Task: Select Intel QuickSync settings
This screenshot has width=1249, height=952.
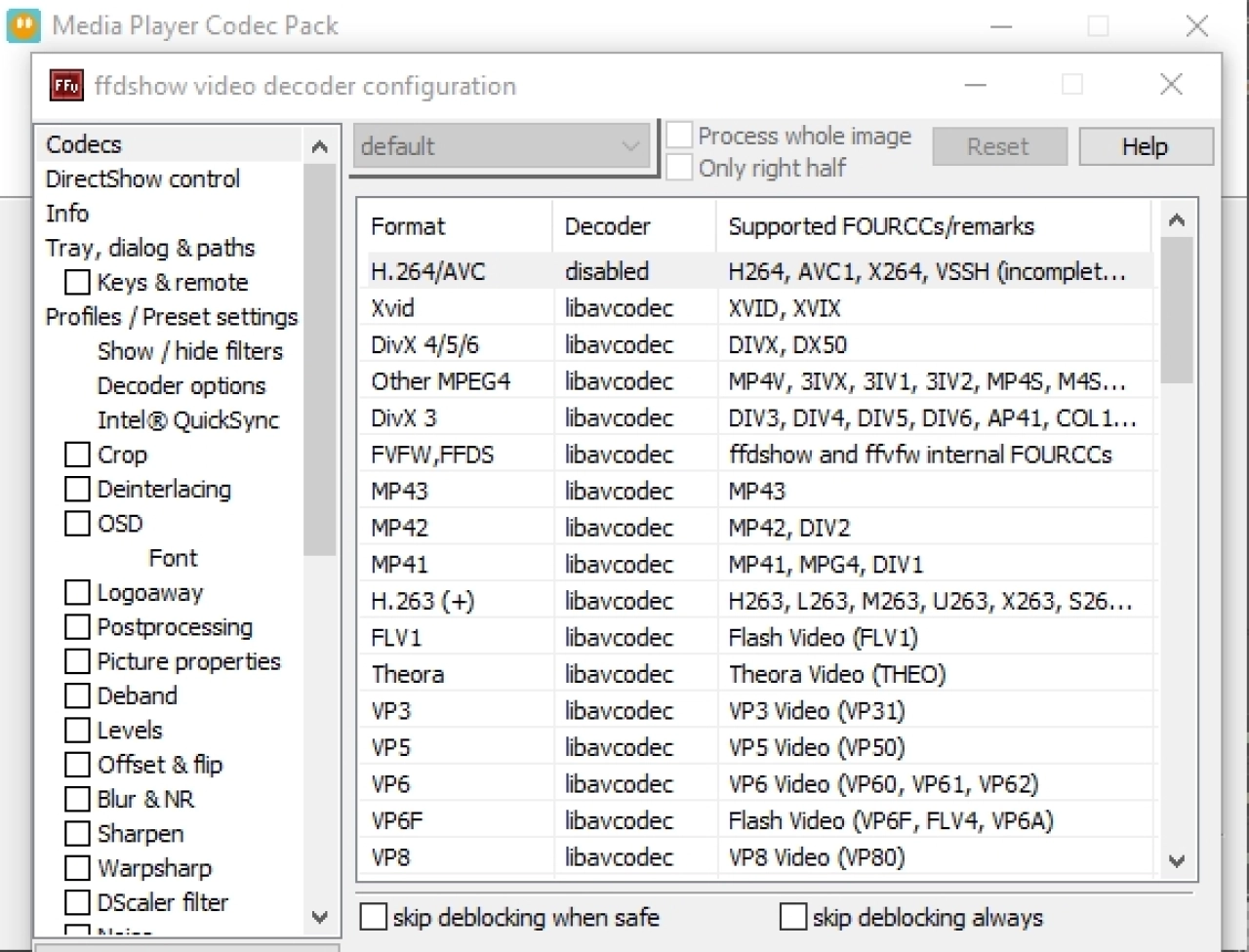Action: [188, 420]
